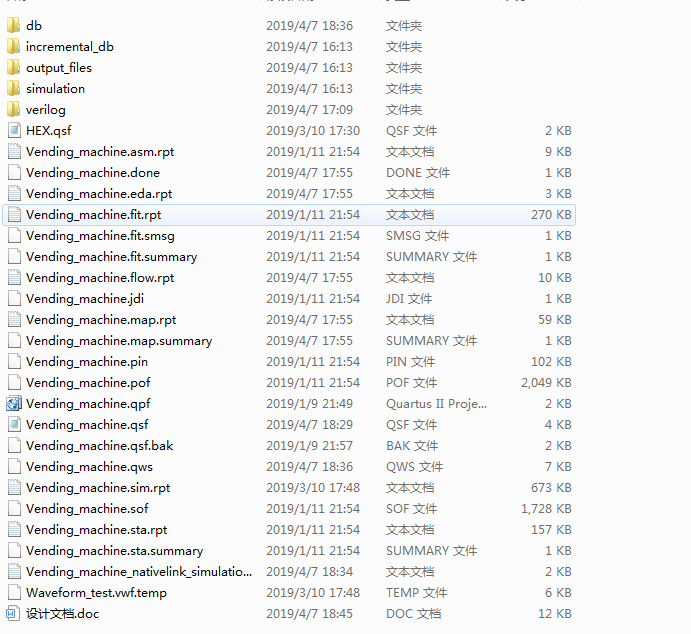Click the Vending_machine.sim.rpt file icon
Viewport: 691px width, 634px height.
(14, 487)
